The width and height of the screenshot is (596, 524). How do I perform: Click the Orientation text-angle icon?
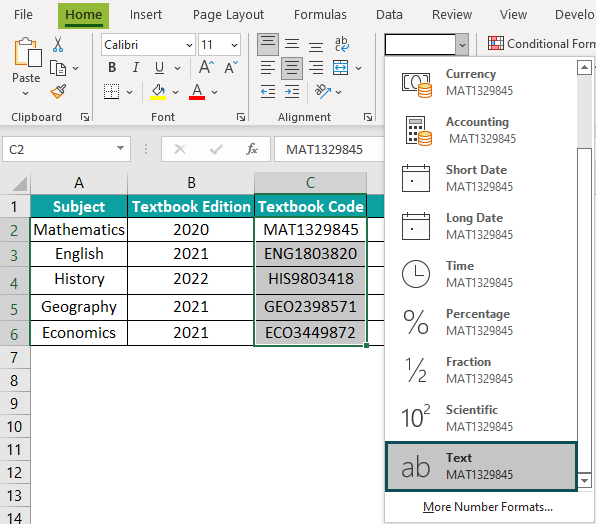tap(323, 91)
